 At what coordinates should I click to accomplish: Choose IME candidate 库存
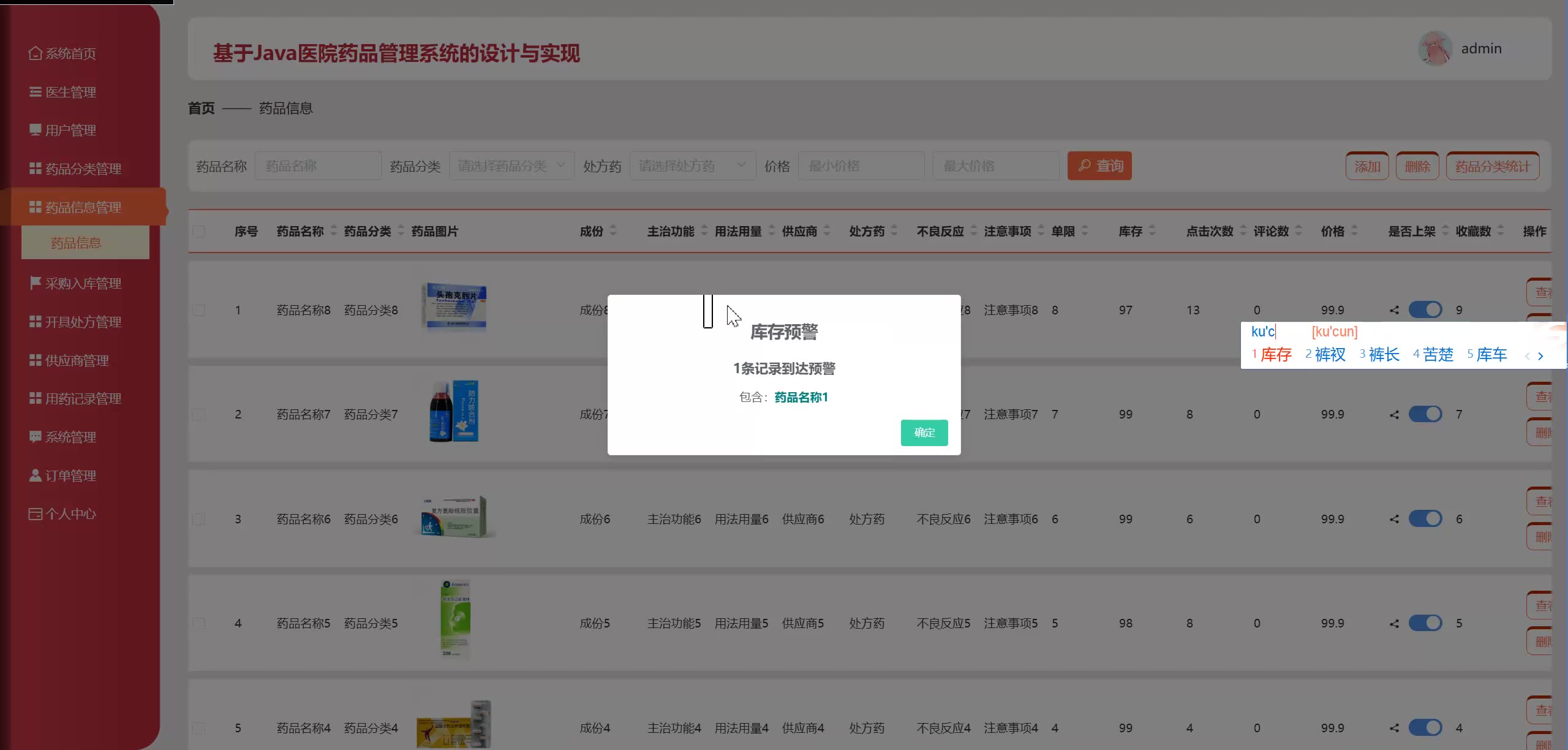coord(1275,355)
